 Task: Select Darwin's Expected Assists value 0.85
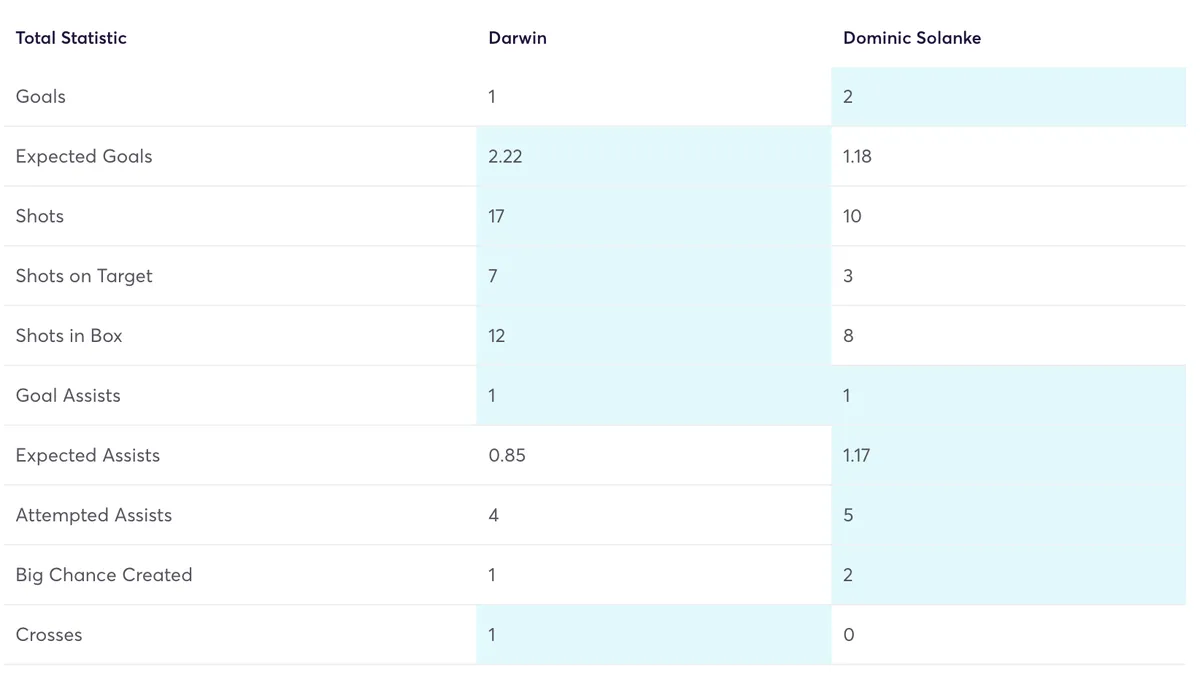[x=507, y=456]
